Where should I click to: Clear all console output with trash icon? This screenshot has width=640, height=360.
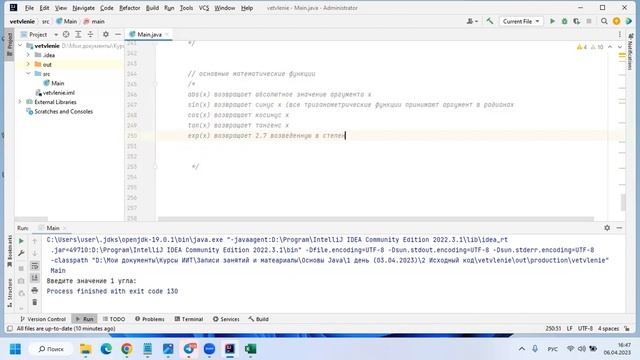click(35, 302)
